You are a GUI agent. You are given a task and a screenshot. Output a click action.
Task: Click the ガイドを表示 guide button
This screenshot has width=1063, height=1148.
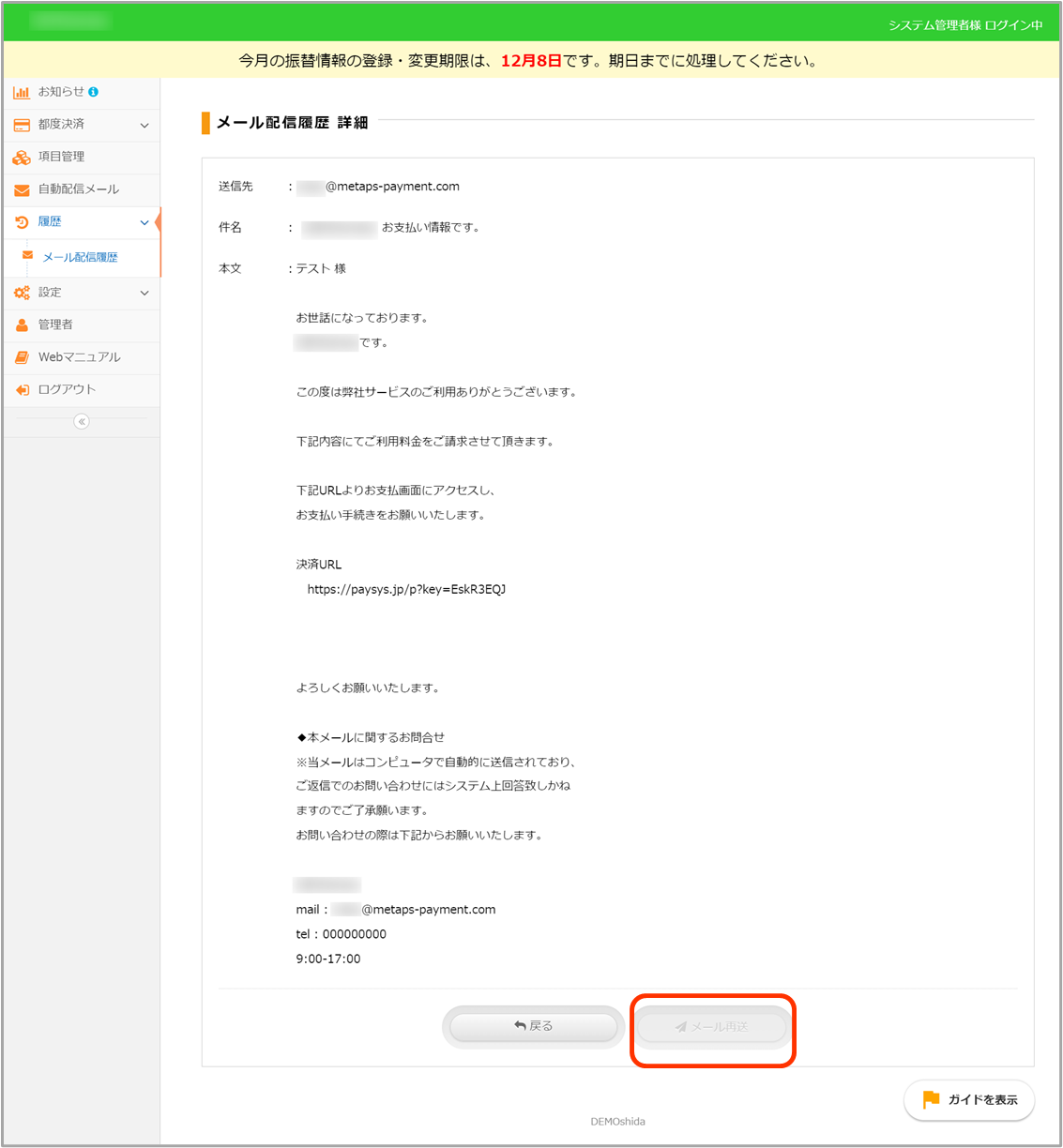point(969,1099)
